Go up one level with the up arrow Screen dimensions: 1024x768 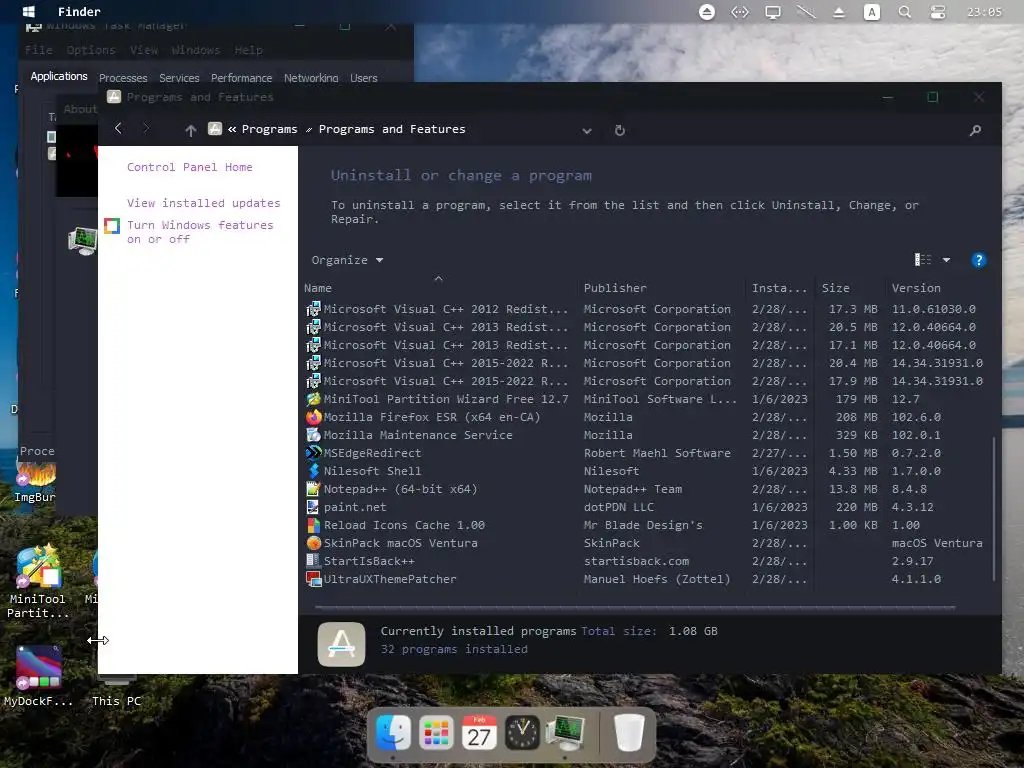(190, 130)
